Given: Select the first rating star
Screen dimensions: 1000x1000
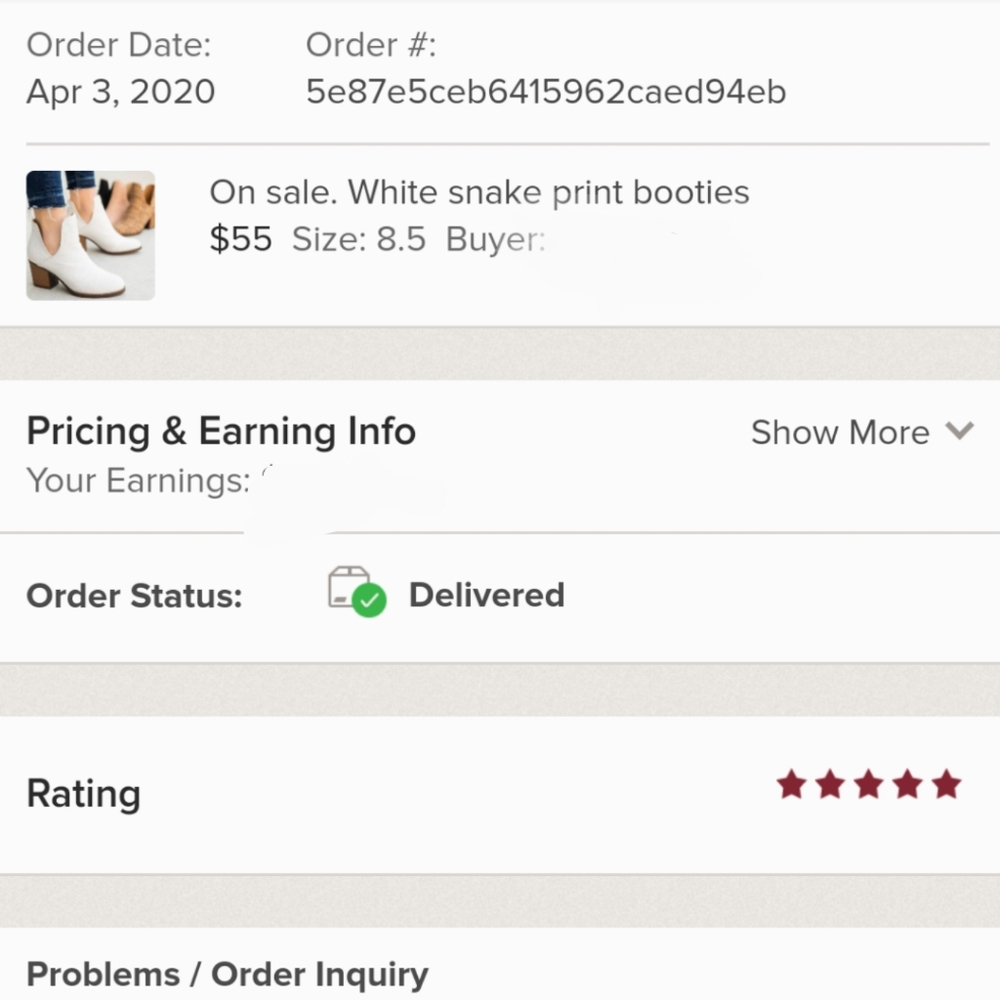Looking at the screenshot, I should pyautogui.click(x=791, y=784).
